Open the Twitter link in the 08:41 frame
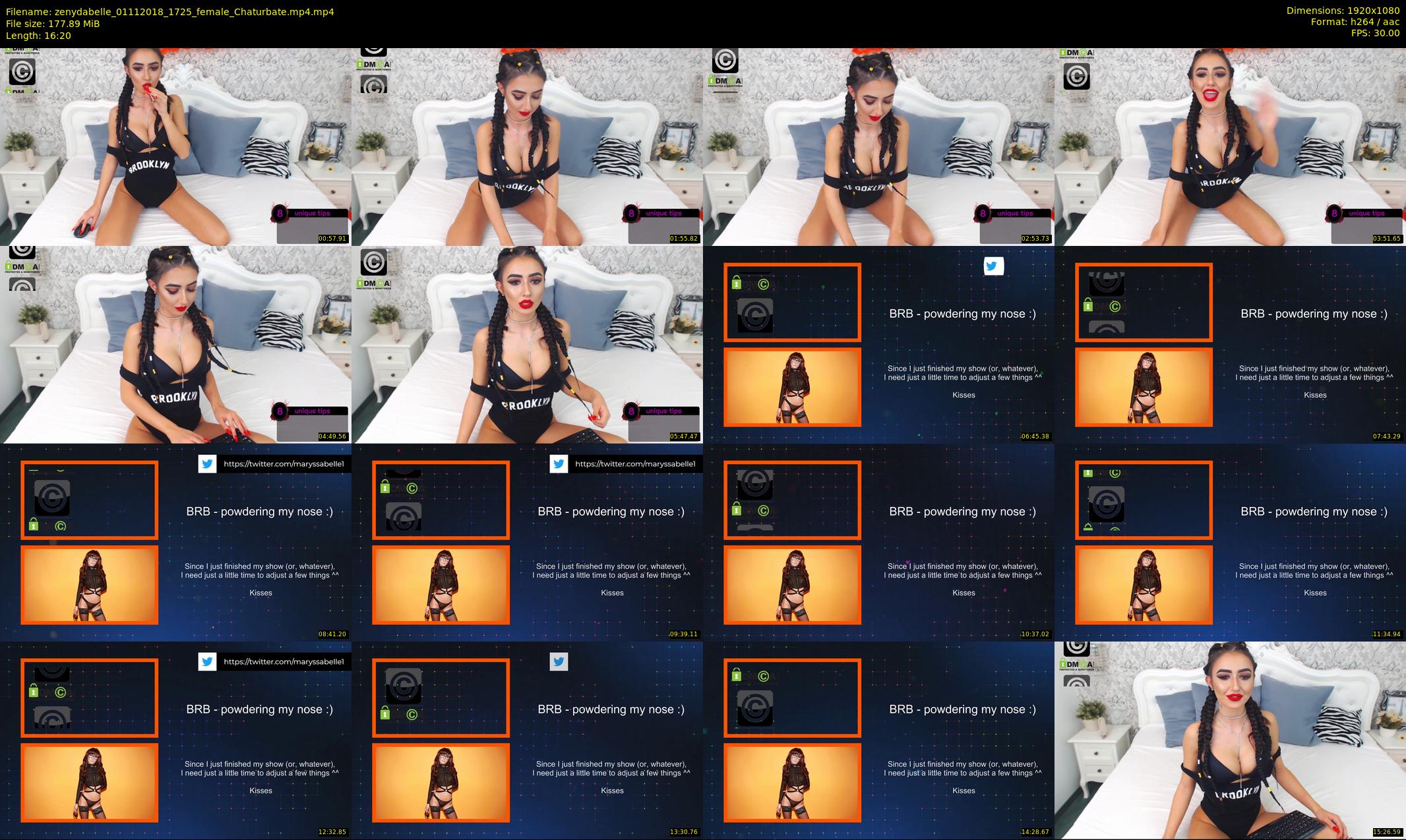Screen dimensions: 1406x840 tap(283, 464)
